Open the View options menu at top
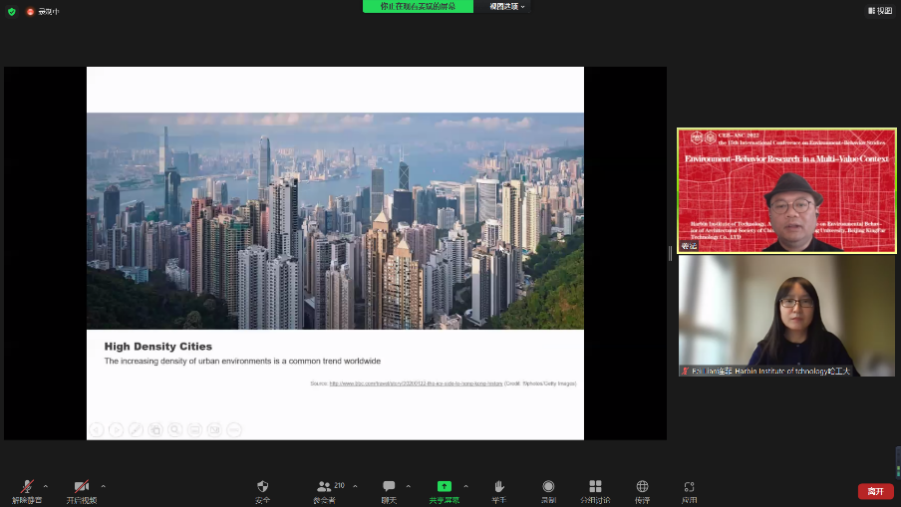This screenshot has height=507, width=901. pos(508,6)
